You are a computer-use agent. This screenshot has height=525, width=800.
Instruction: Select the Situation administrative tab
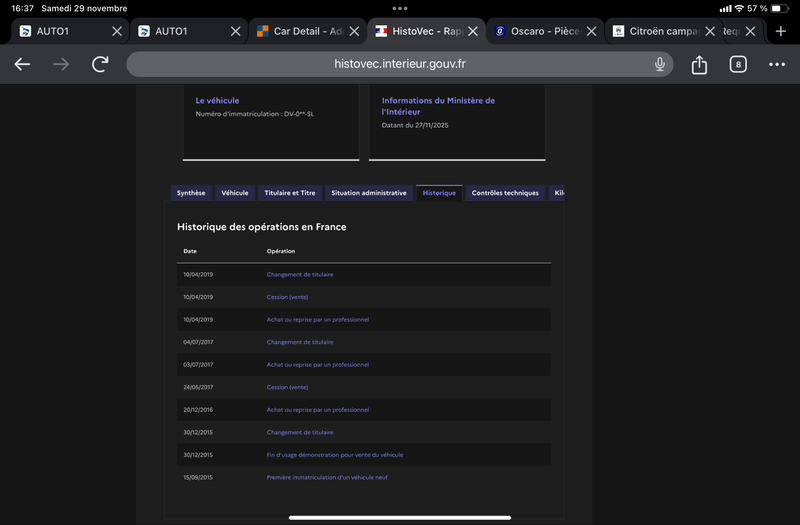369,193
